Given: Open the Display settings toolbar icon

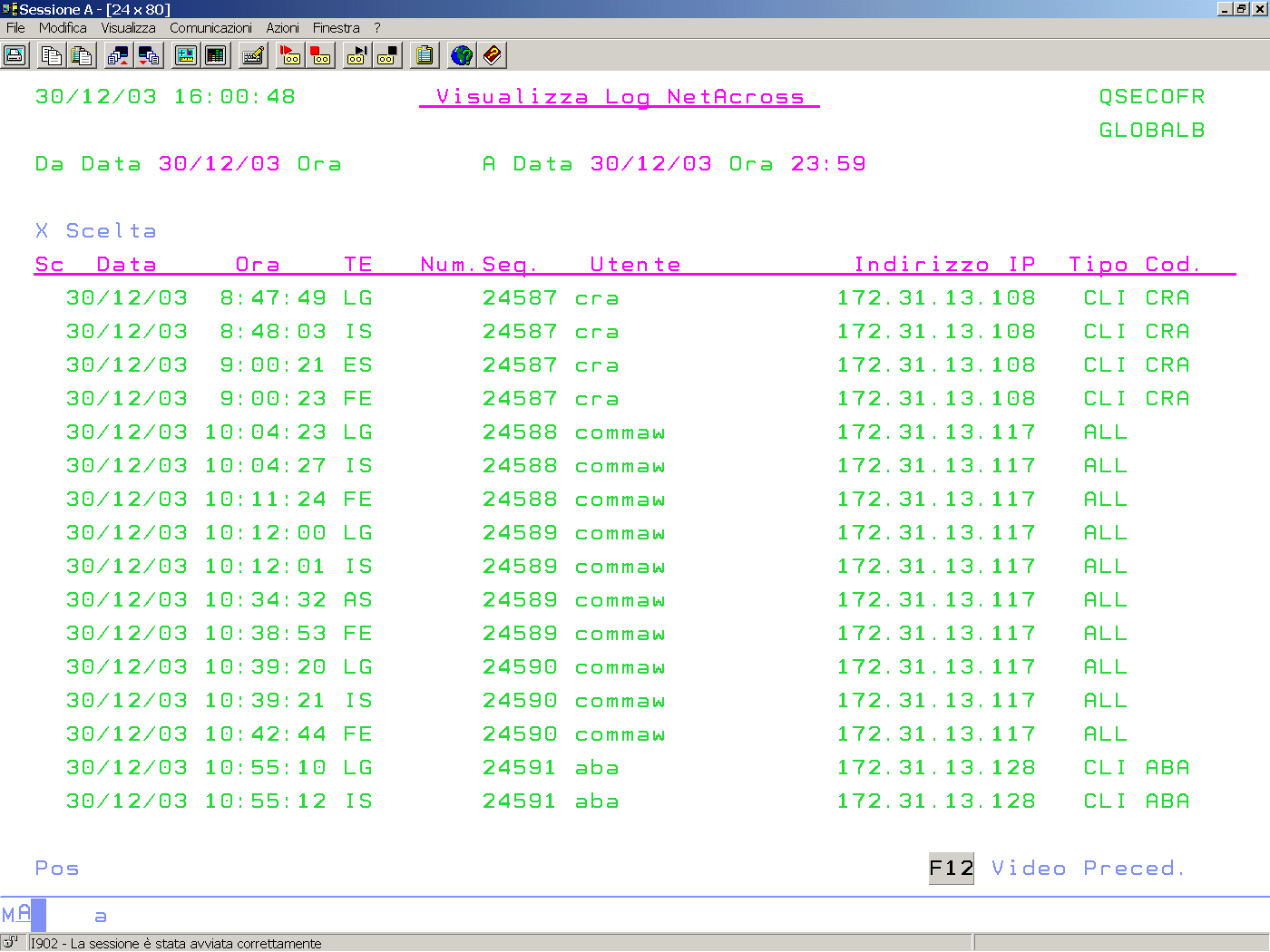Looking at the screenshot, I should click(186, 55).
